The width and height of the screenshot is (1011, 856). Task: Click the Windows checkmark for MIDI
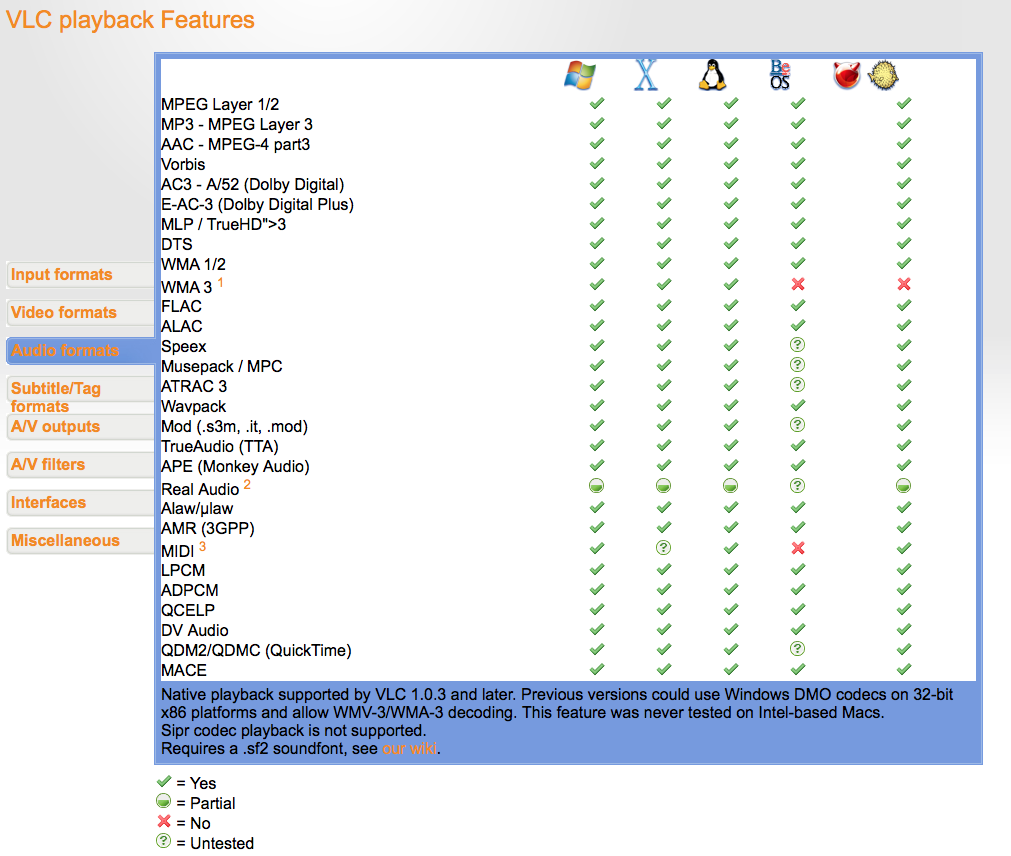coord(597,549)
